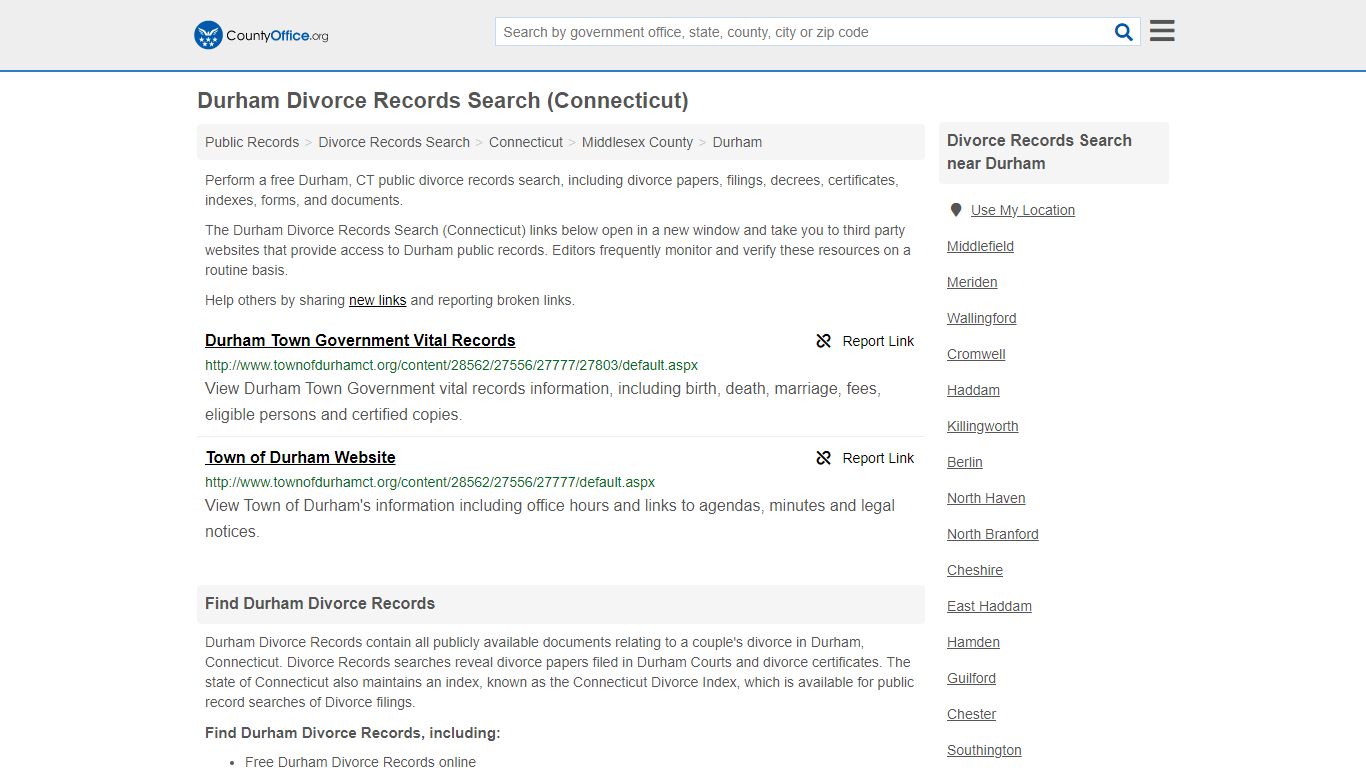The image size is (1366, 768).
Task: Select the Durham breadcrumb
Action: point(737,142)
